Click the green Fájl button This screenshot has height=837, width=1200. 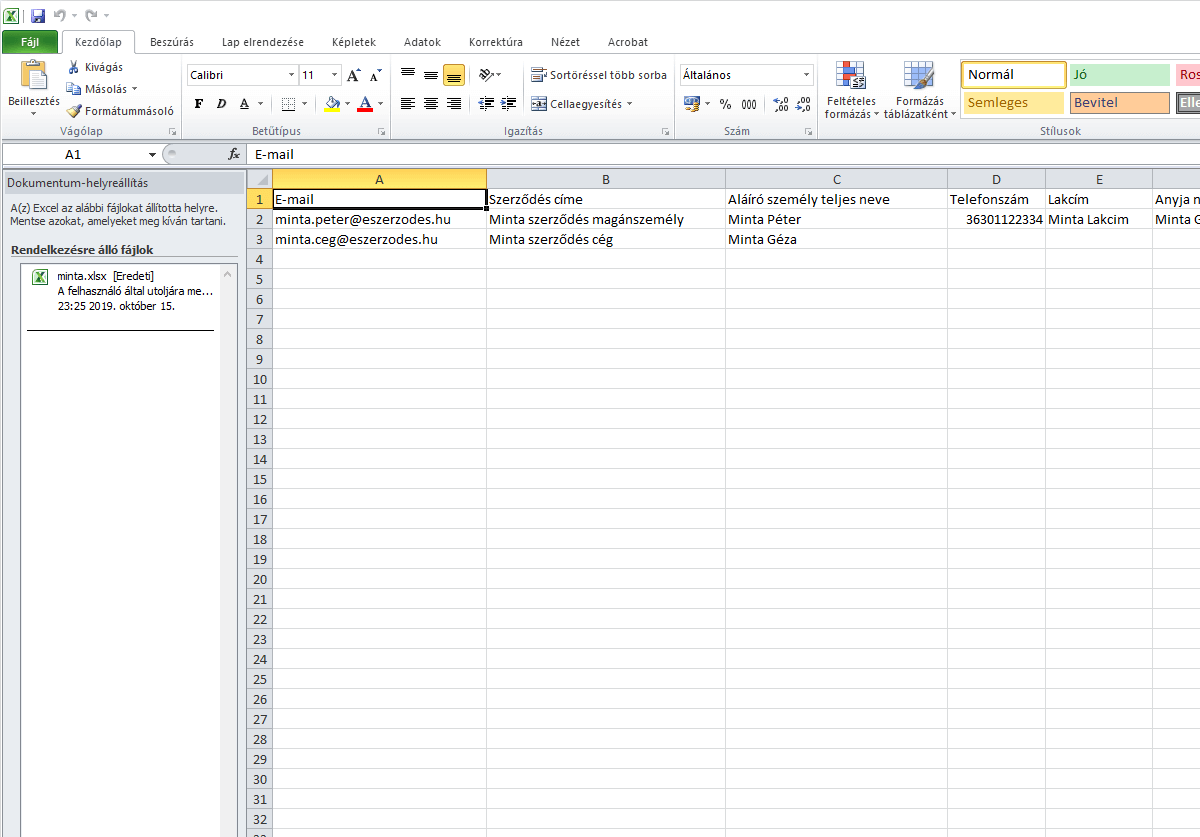[29, 42]
